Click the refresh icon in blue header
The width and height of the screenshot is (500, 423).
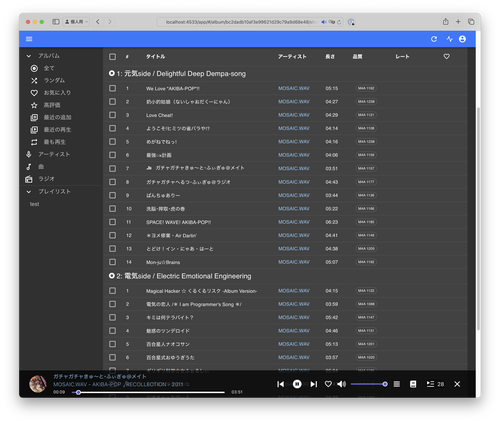pos(434,39)
